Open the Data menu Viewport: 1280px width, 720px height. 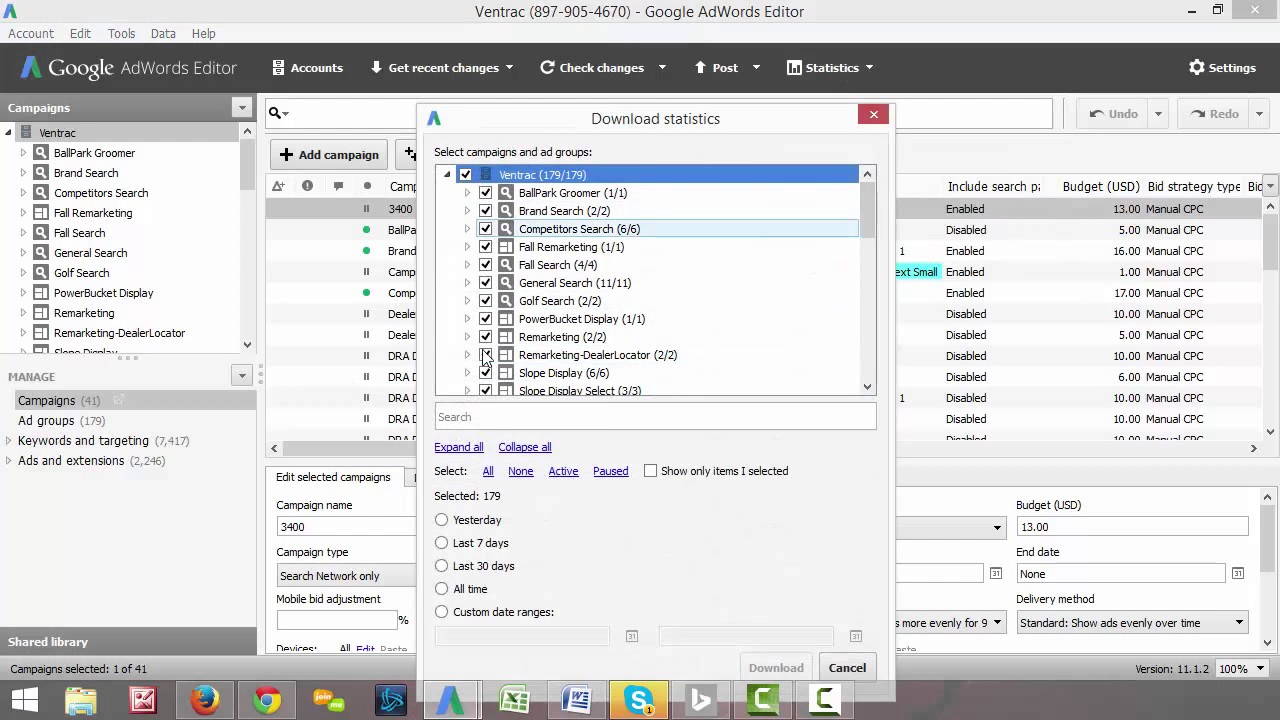click(163, 33)
